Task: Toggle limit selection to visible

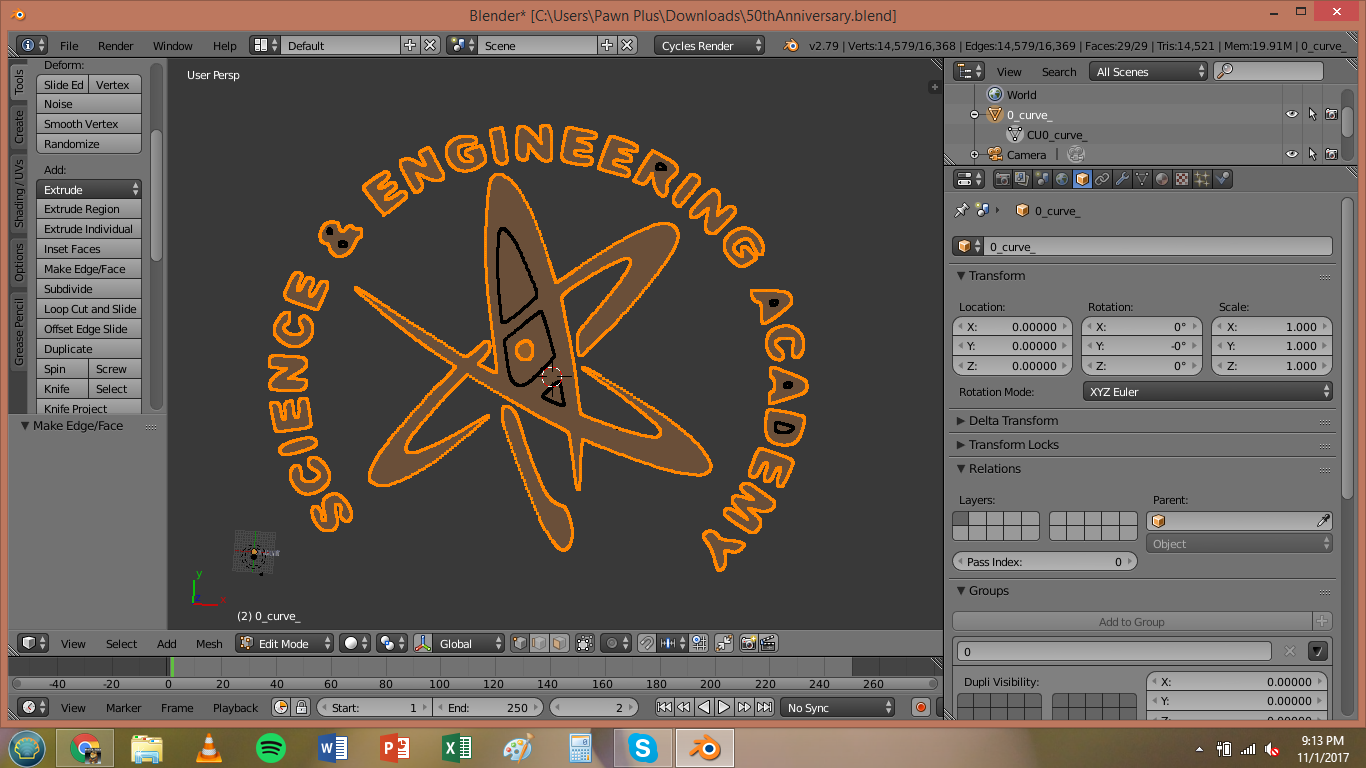Action: [x=585, y=643]
